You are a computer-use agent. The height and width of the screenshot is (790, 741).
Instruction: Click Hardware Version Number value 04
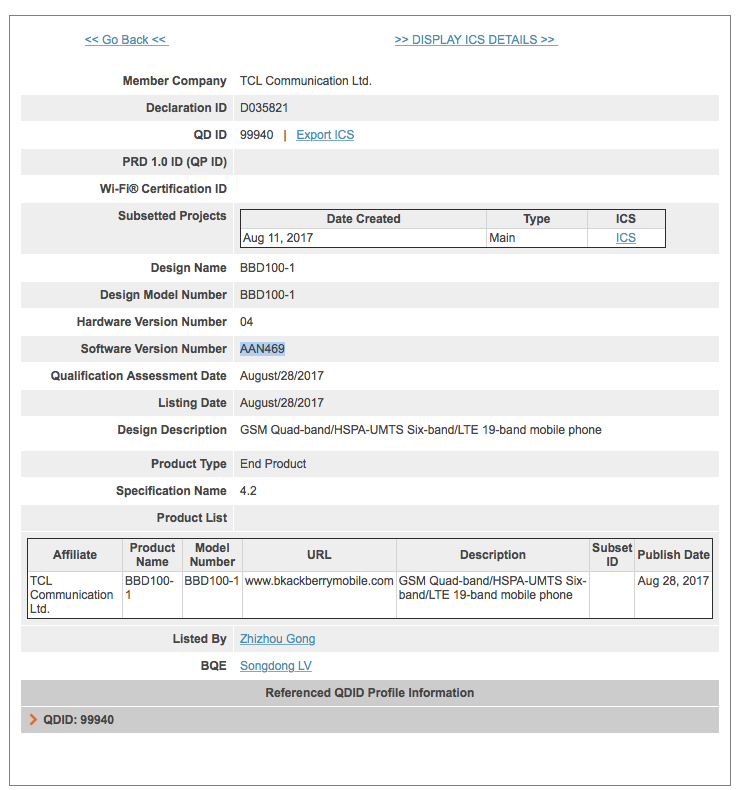pyautogui.click(x=246, y=322)
